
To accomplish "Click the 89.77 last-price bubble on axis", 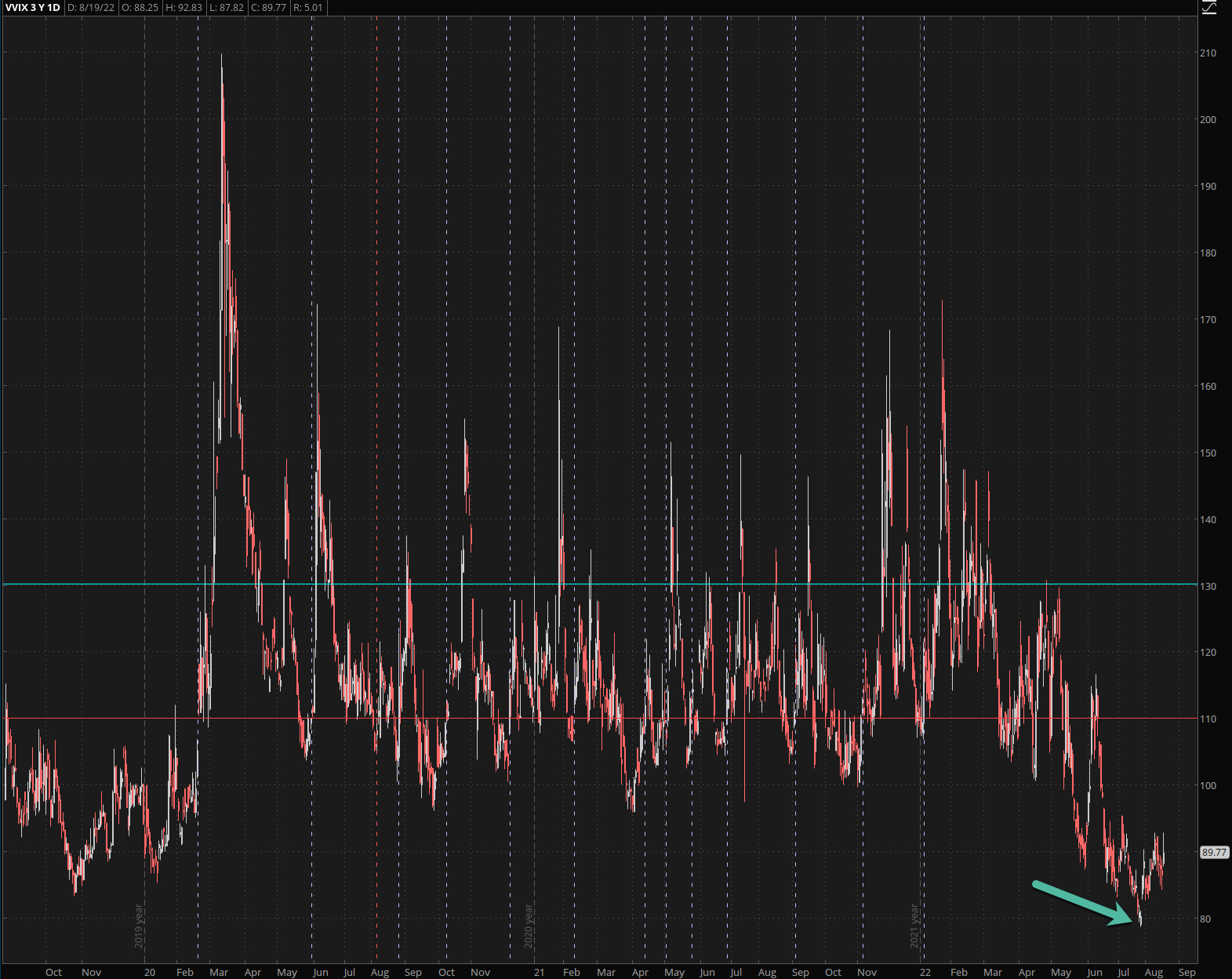I will (1214, 852).
